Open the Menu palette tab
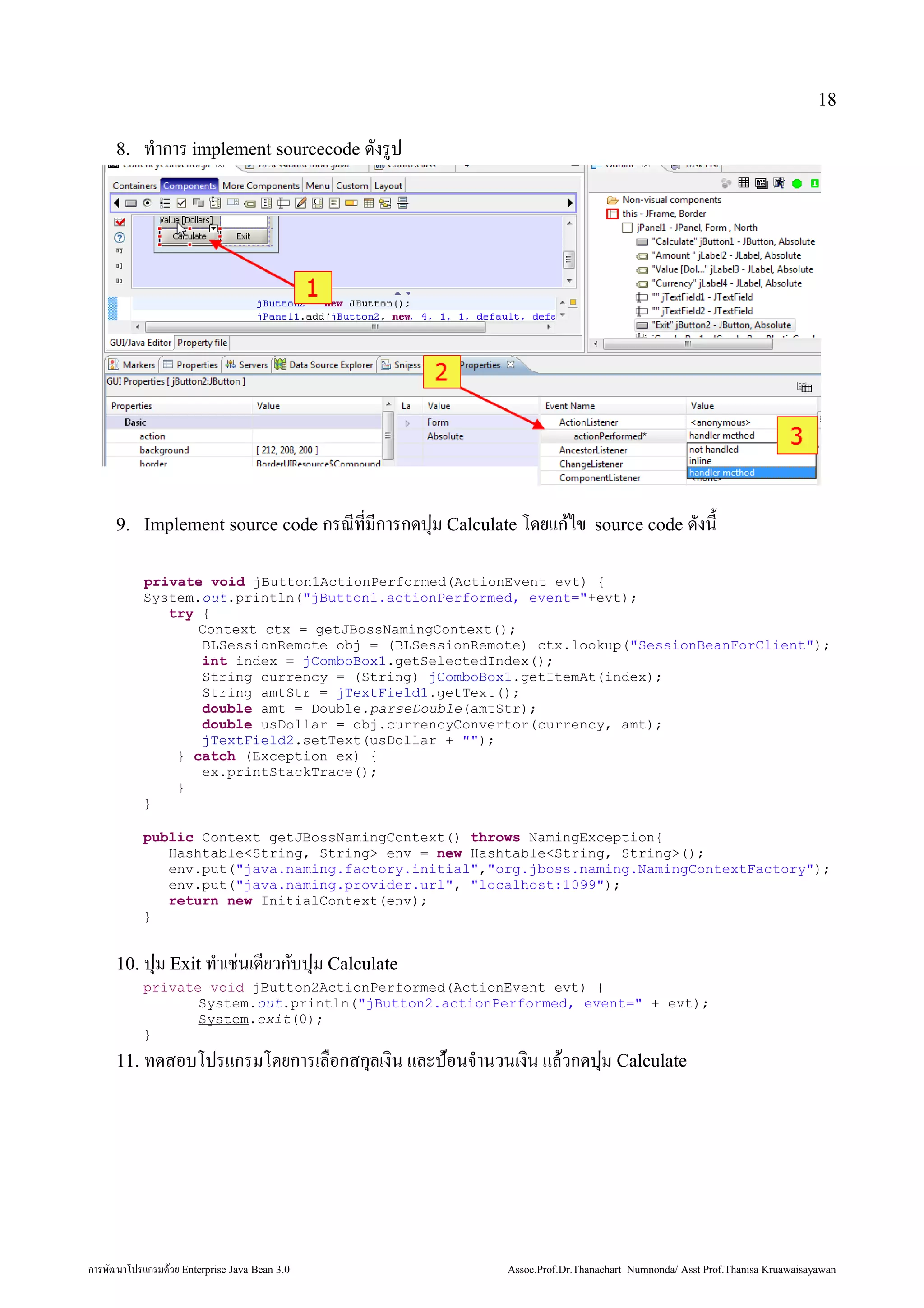924x1308 pixels. 318,186
